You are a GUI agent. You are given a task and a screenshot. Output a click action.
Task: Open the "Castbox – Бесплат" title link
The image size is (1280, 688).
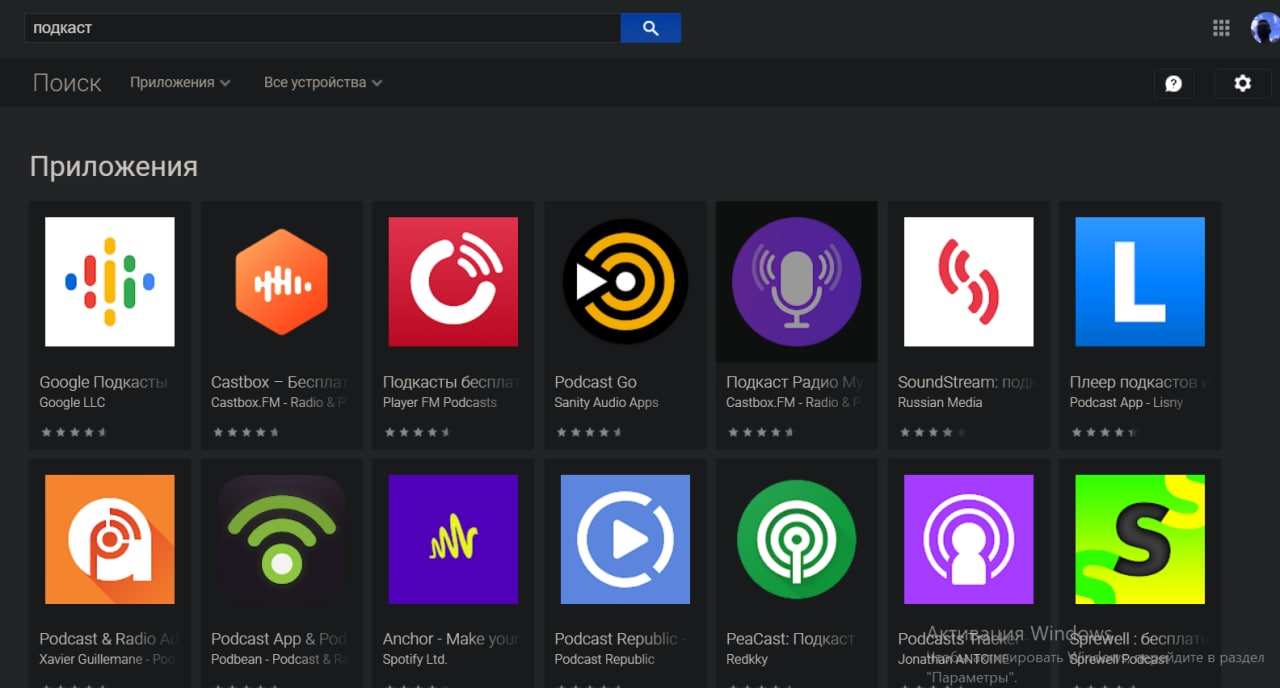point(279,382)
